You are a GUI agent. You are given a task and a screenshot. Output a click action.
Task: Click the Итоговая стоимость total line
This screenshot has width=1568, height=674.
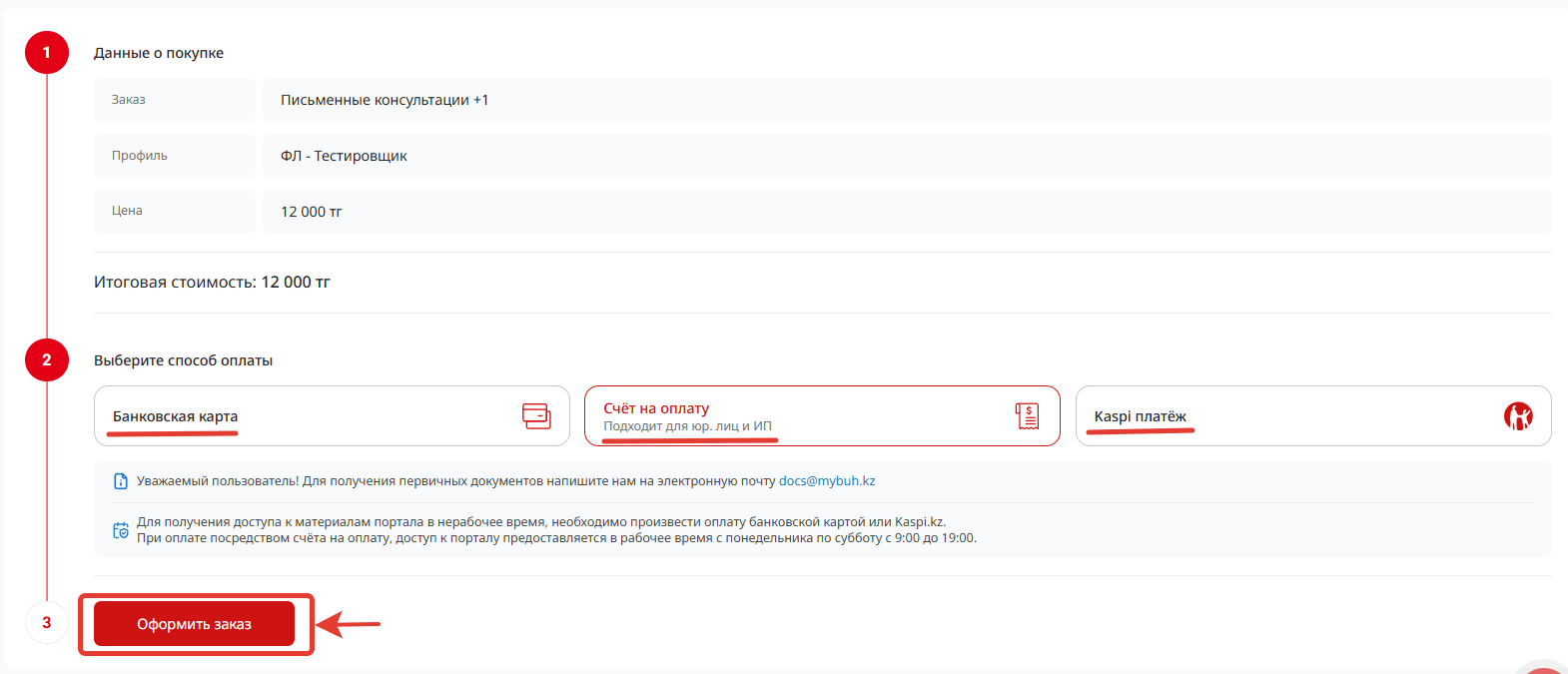[x=212, y=283]
